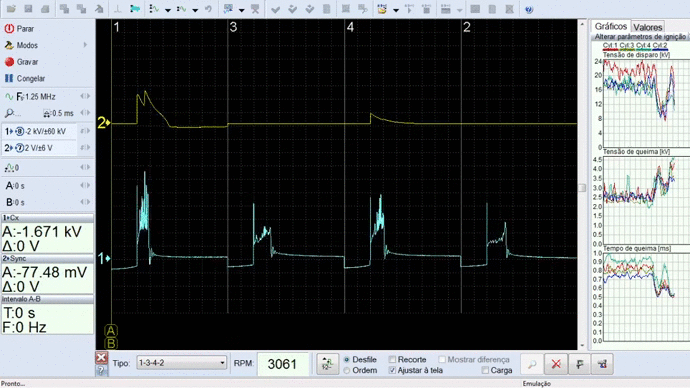Click the red X delete button
This screenshot has height=388, width=690.
tap(556, 364)
